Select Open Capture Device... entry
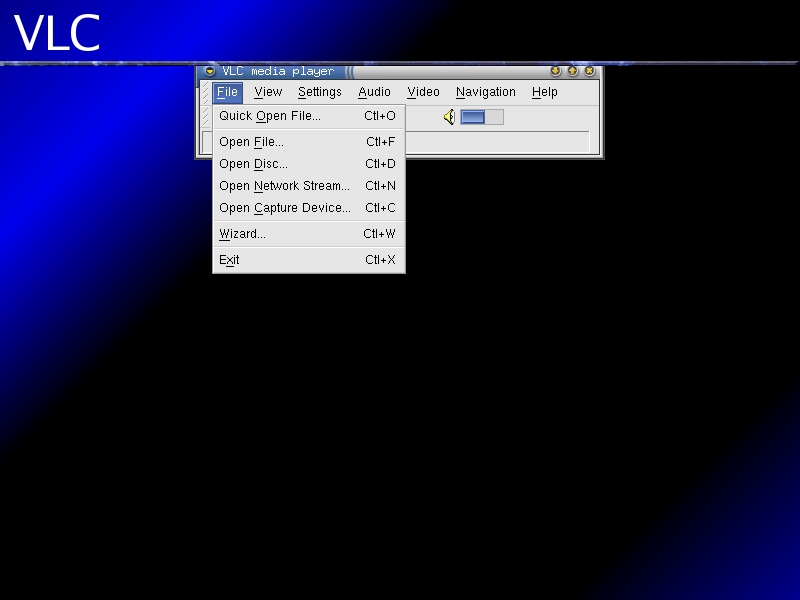The image size is (800, 600). click(x=309, y=208)
